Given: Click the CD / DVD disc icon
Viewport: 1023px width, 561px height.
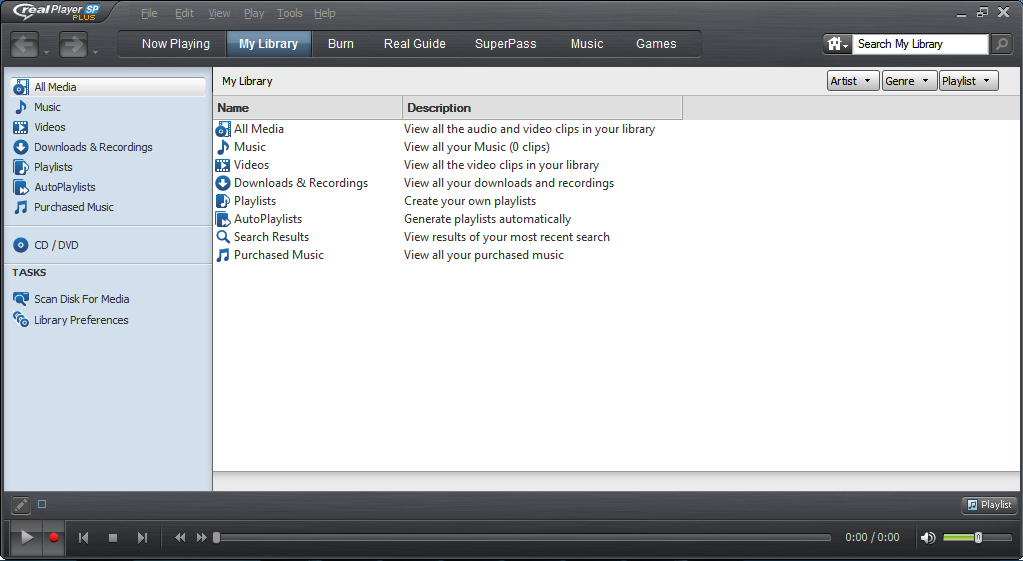Looking at the screenshot, I should coord(21,245).
